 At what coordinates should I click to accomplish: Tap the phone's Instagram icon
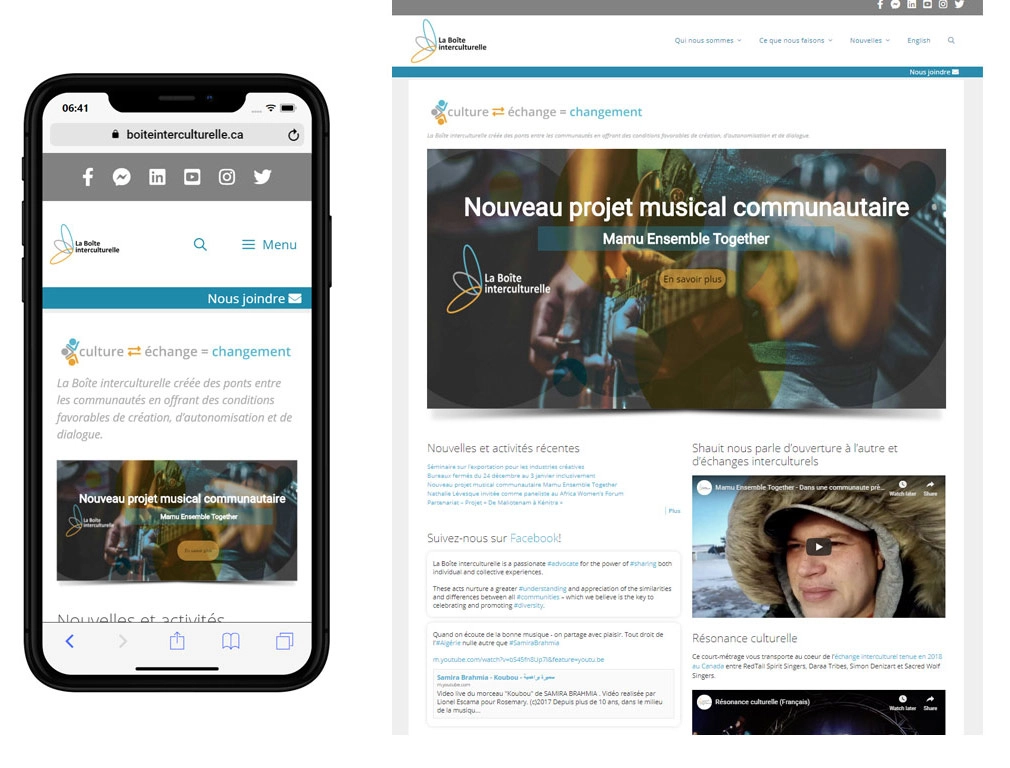click(227, 177)
